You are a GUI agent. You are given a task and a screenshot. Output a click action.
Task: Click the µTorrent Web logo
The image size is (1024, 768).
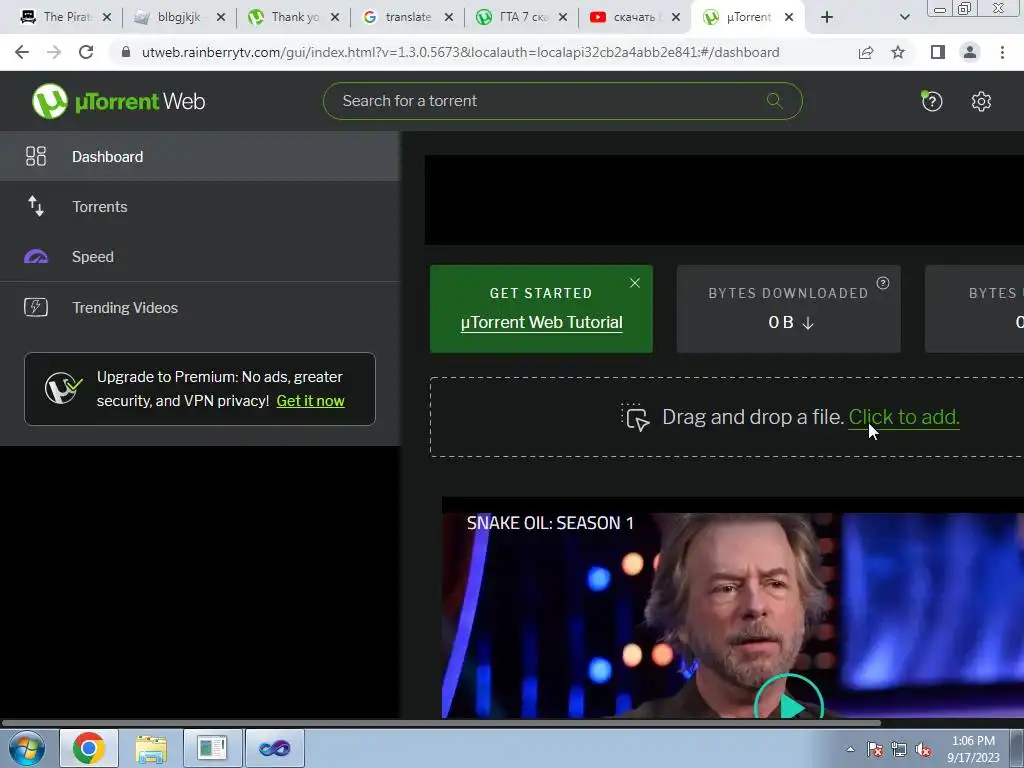click(118, 101)
